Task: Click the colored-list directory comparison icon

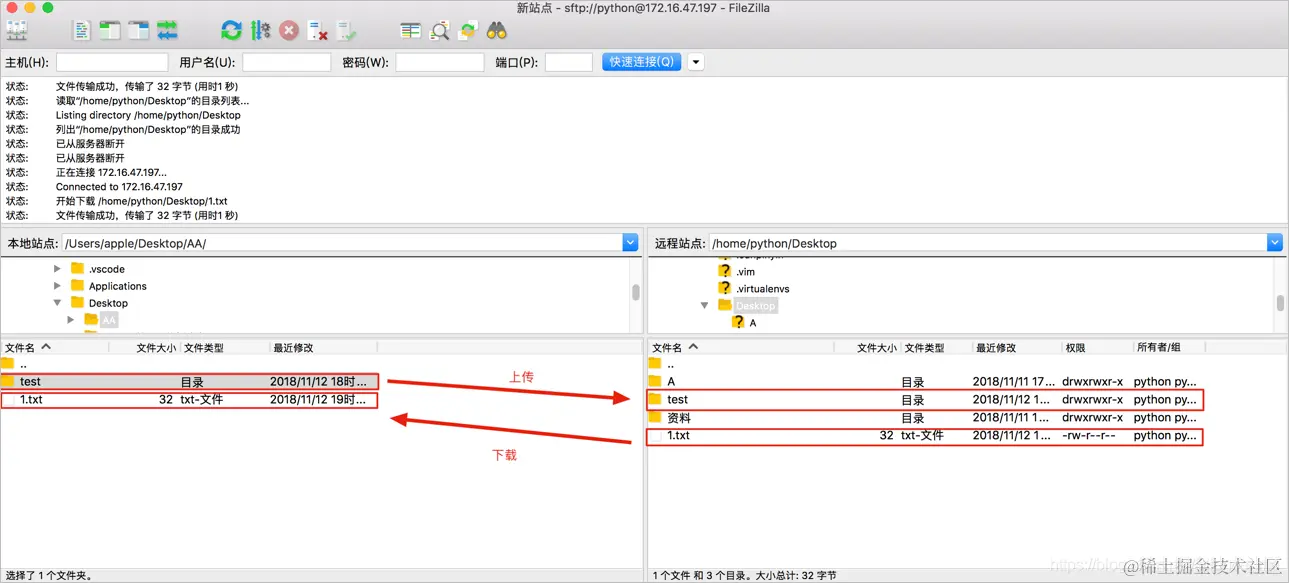Action: tap(410, 31)
